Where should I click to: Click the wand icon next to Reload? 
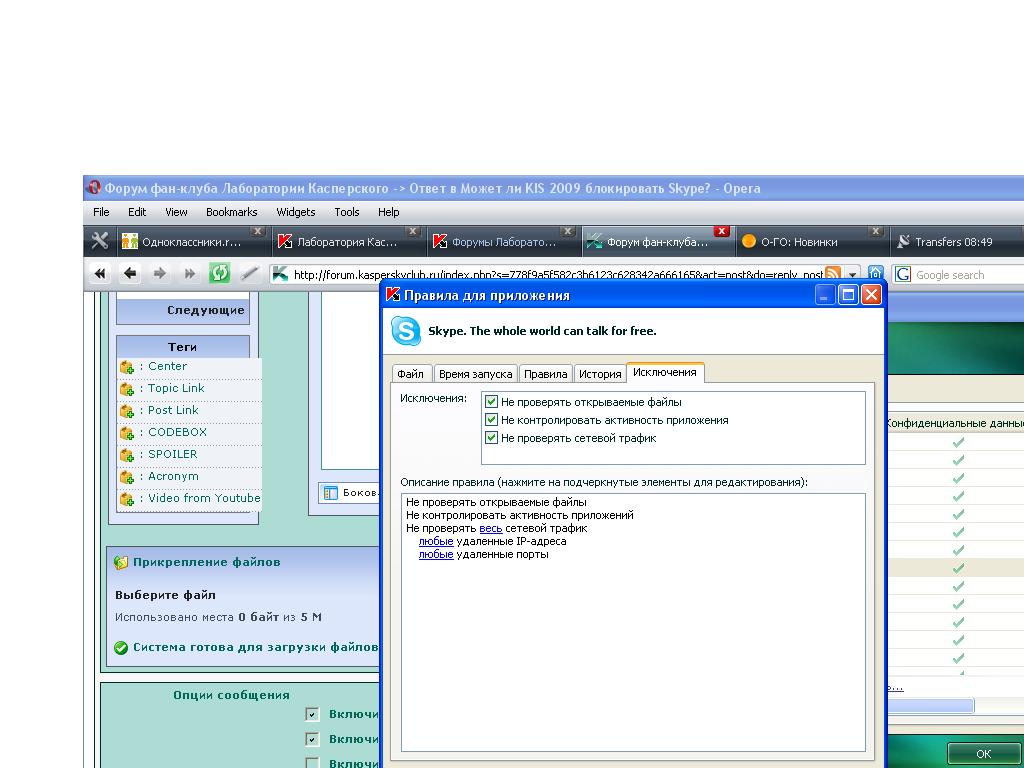click(x=249, y=274)
